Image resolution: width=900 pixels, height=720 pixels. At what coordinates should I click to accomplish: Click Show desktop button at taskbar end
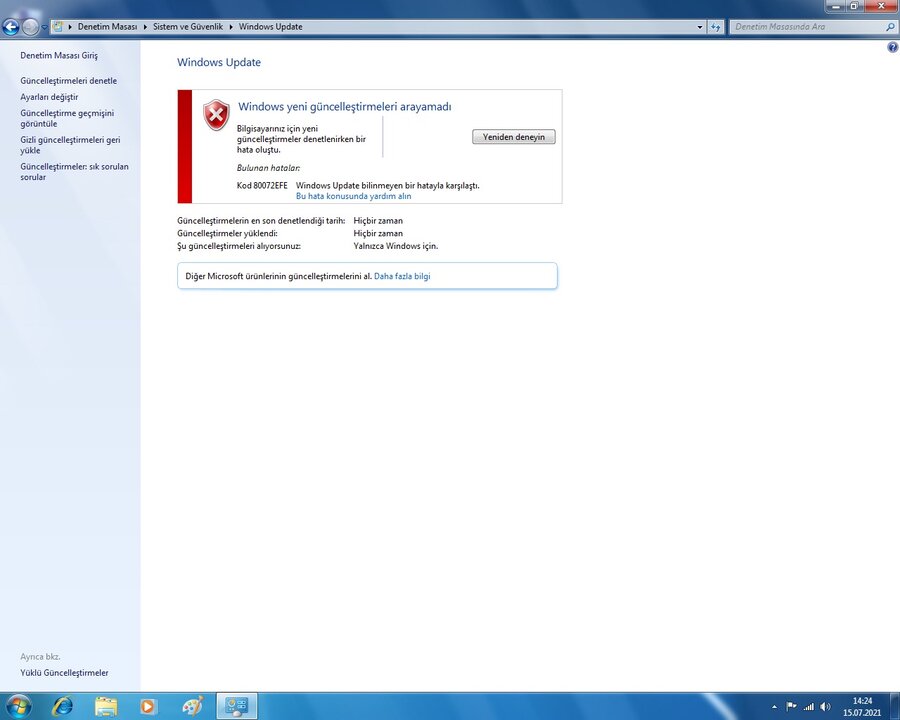click(893, 706)
